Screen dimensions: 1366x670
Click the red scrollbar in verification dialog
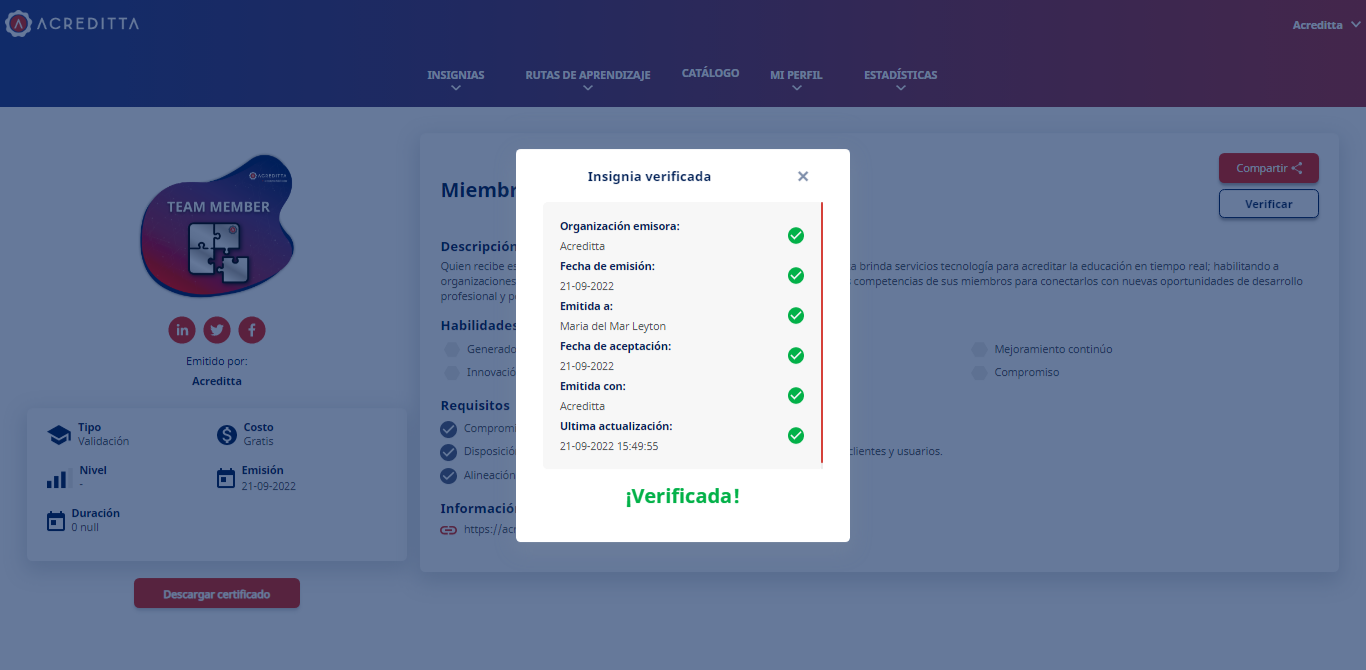point(822,332)
